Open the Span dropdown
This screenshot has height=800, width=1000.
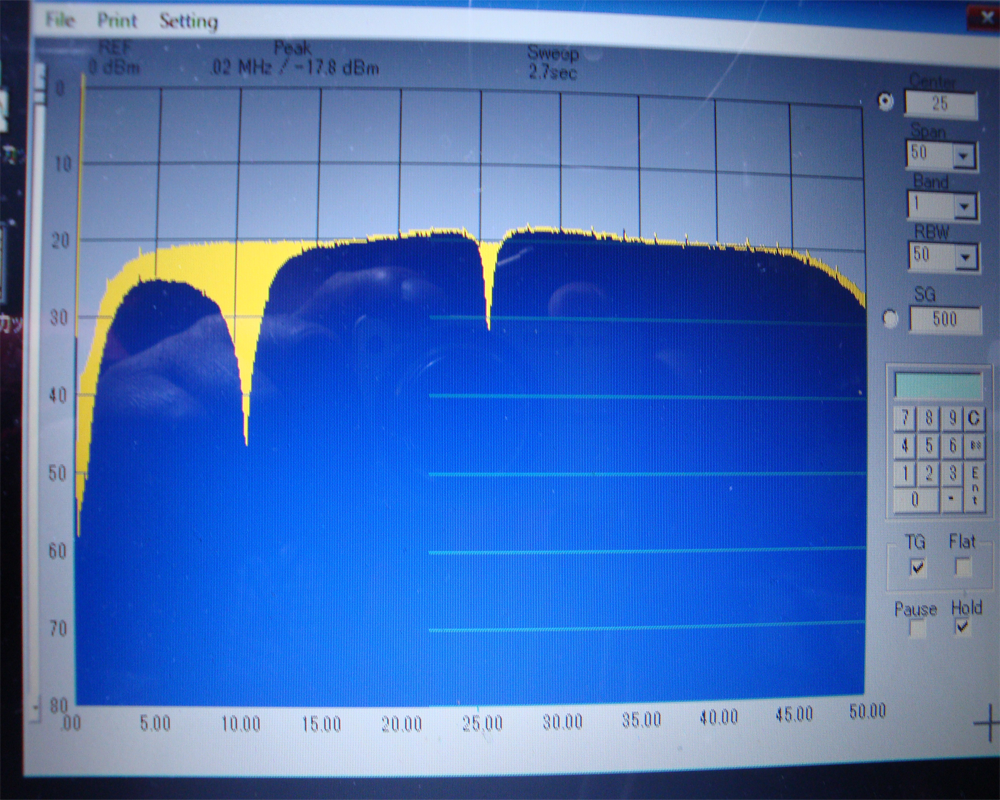(964, 155)
